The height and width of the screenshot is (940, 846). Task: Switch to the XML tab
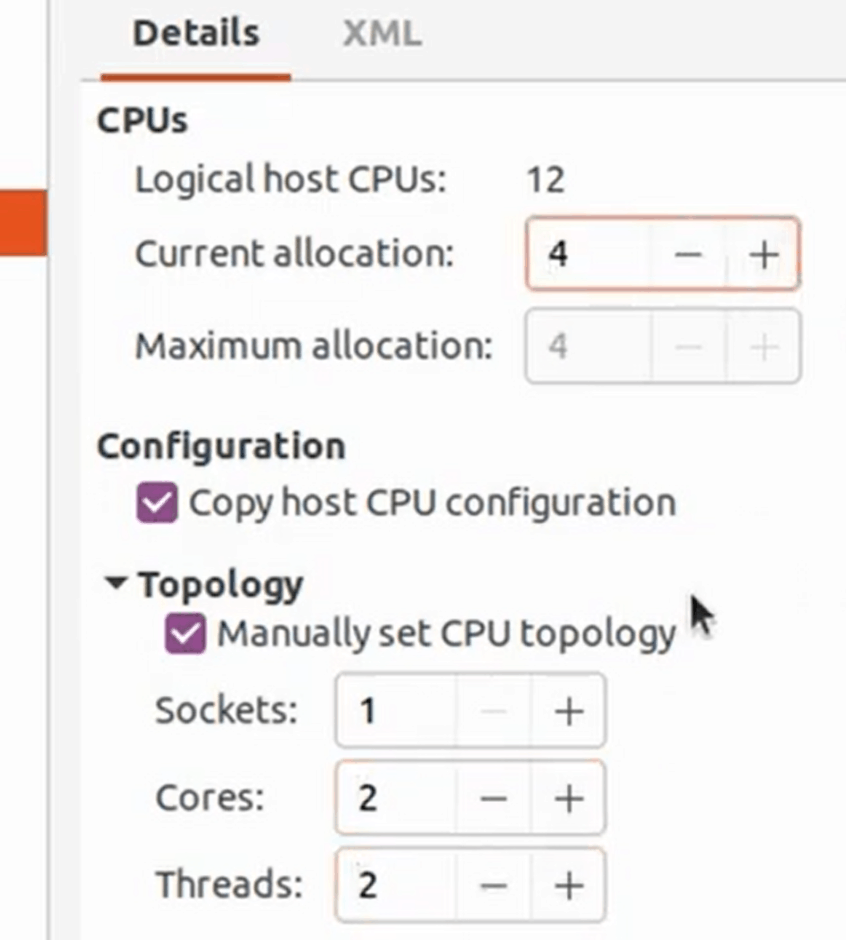click(x=381, y=33)
